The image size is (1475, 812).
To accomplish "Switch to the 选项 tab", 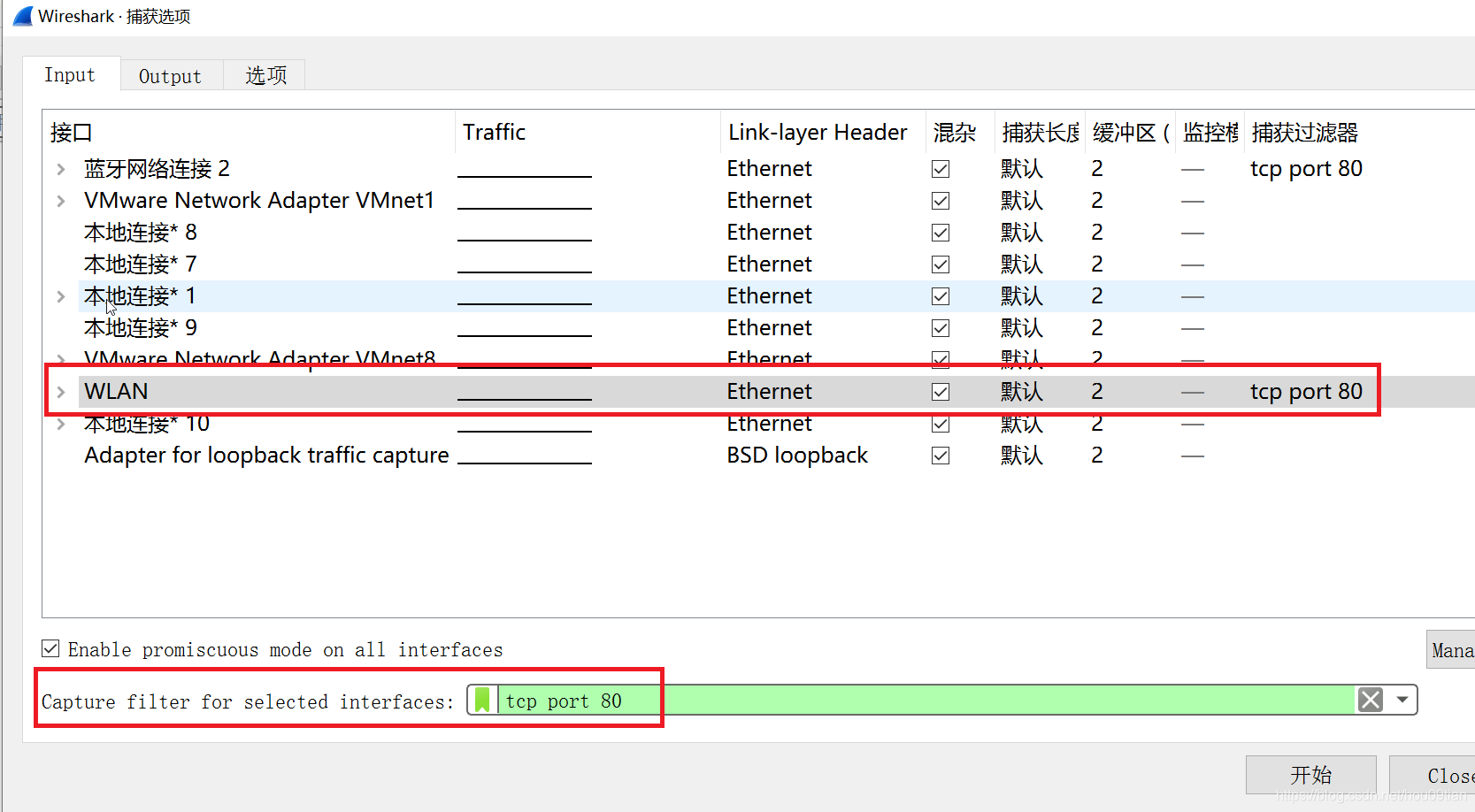I will point(265,76).
